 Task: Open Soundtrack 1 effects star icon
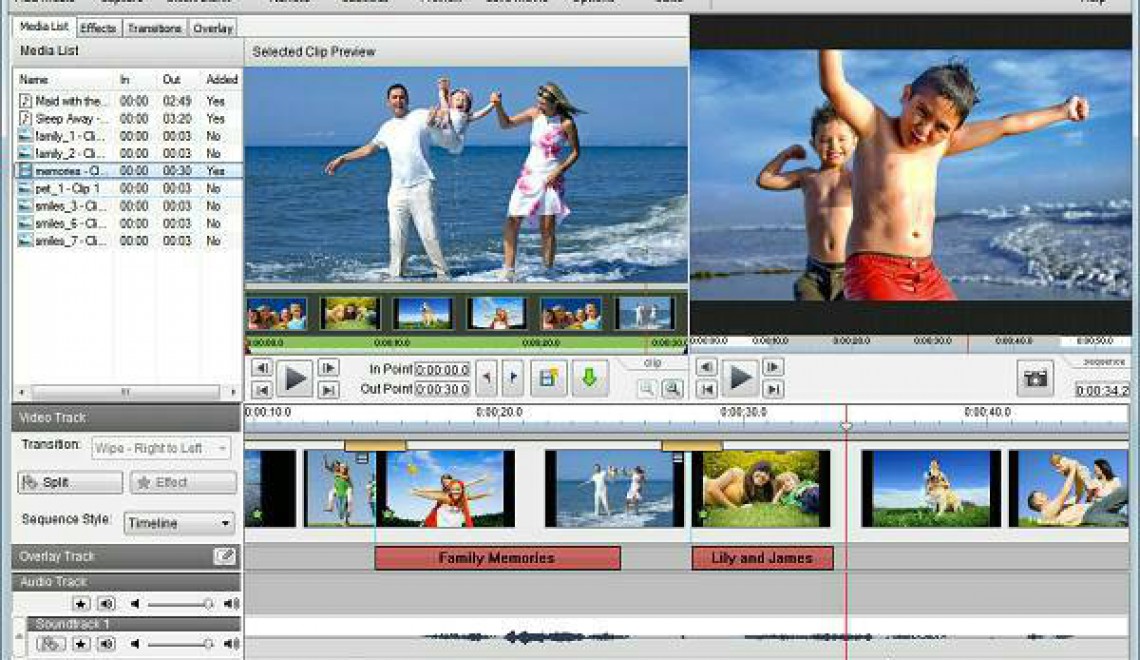(81, 644)
